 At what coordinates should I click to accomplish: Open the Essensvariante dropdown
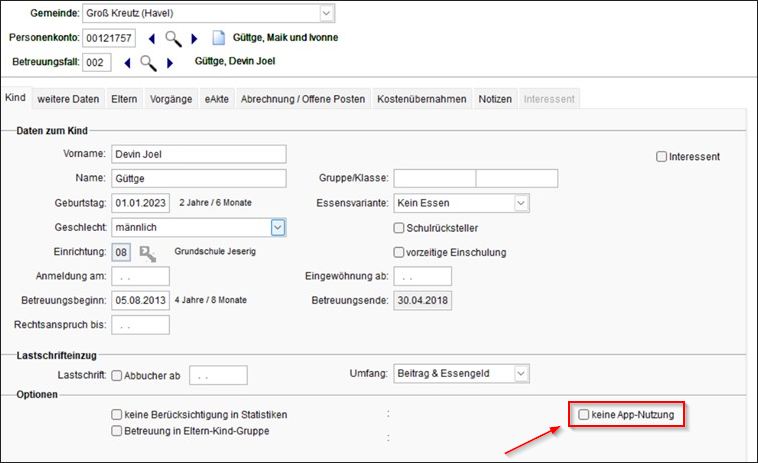[x=520, y=203]
